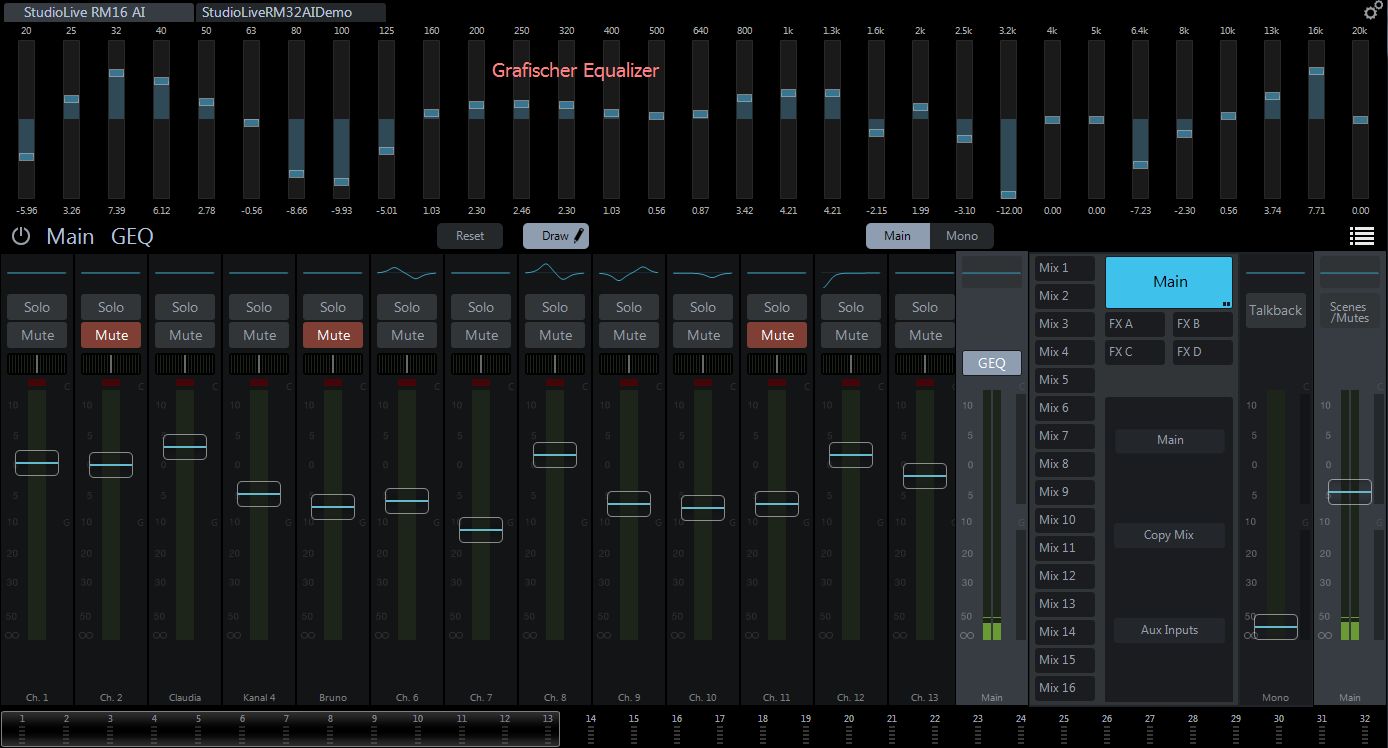Click the Main output fader handle
The image size is (1388, 748).
(1349, 492)
